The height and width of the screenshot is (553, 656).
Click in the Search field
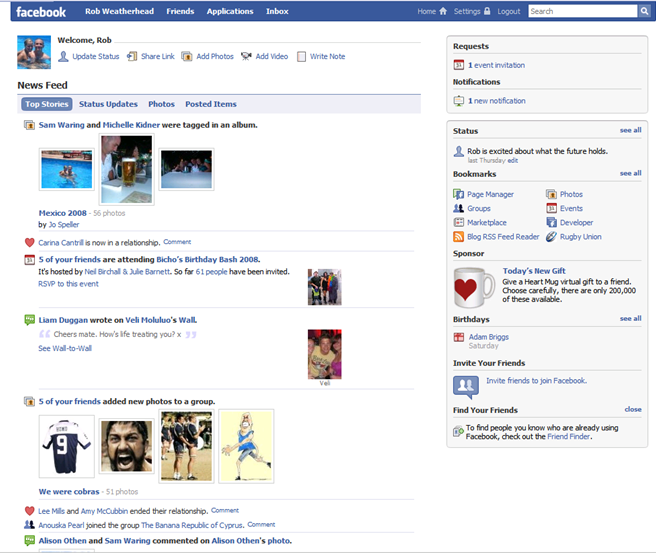[582, 11]
